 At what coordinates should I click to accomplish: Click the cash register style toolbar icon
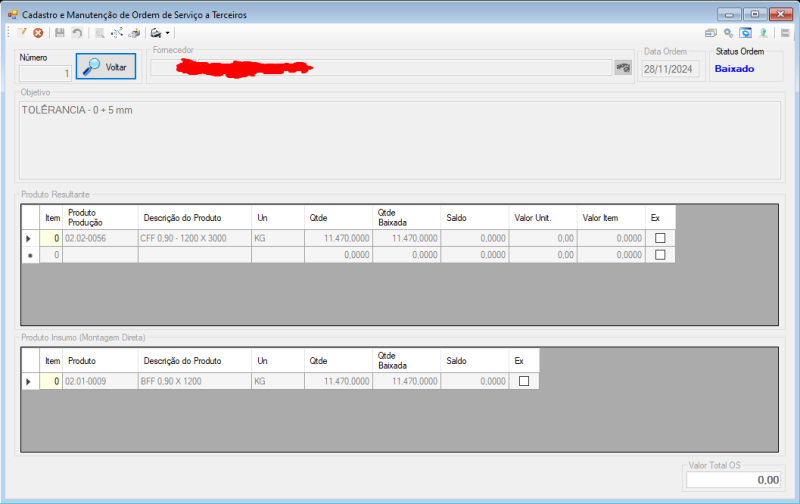tap(134, 33)
